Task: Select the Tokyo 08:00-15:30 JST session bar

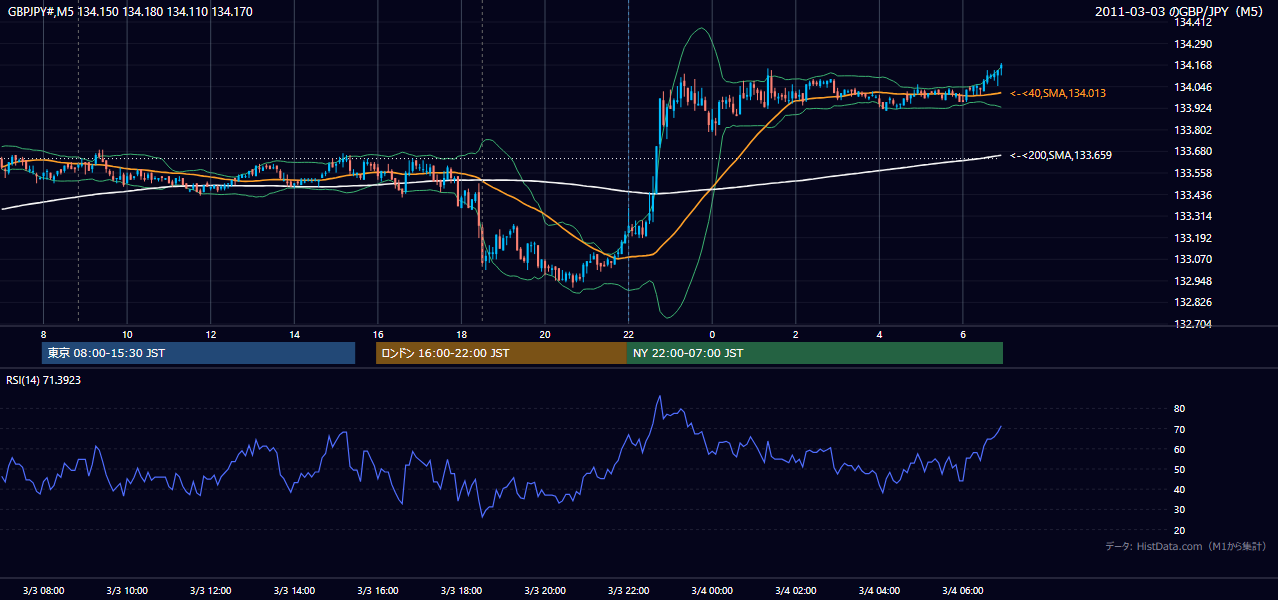Action: (x=198, y=353)
